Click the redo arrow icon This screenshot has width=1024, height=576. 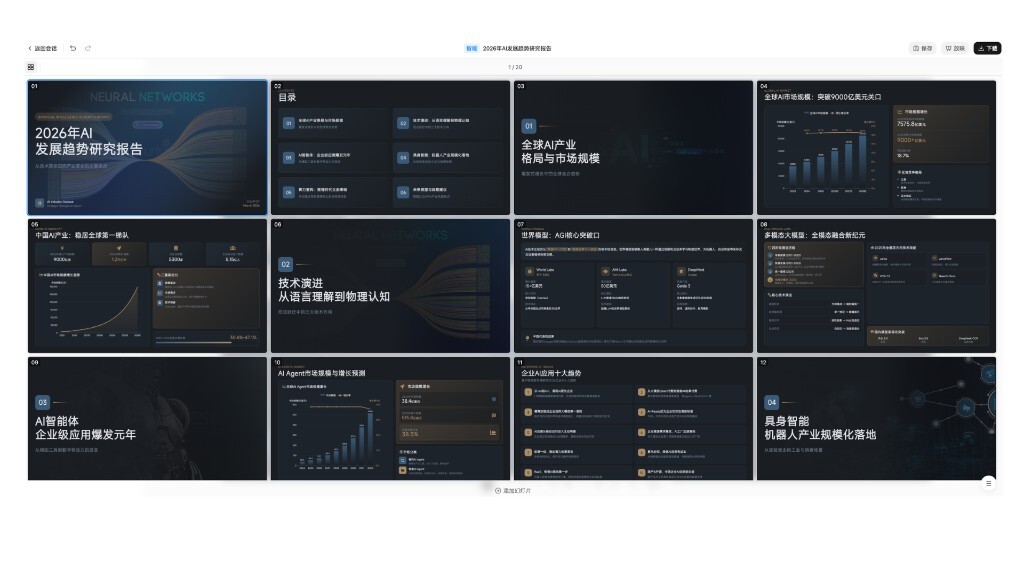(88, 48)
